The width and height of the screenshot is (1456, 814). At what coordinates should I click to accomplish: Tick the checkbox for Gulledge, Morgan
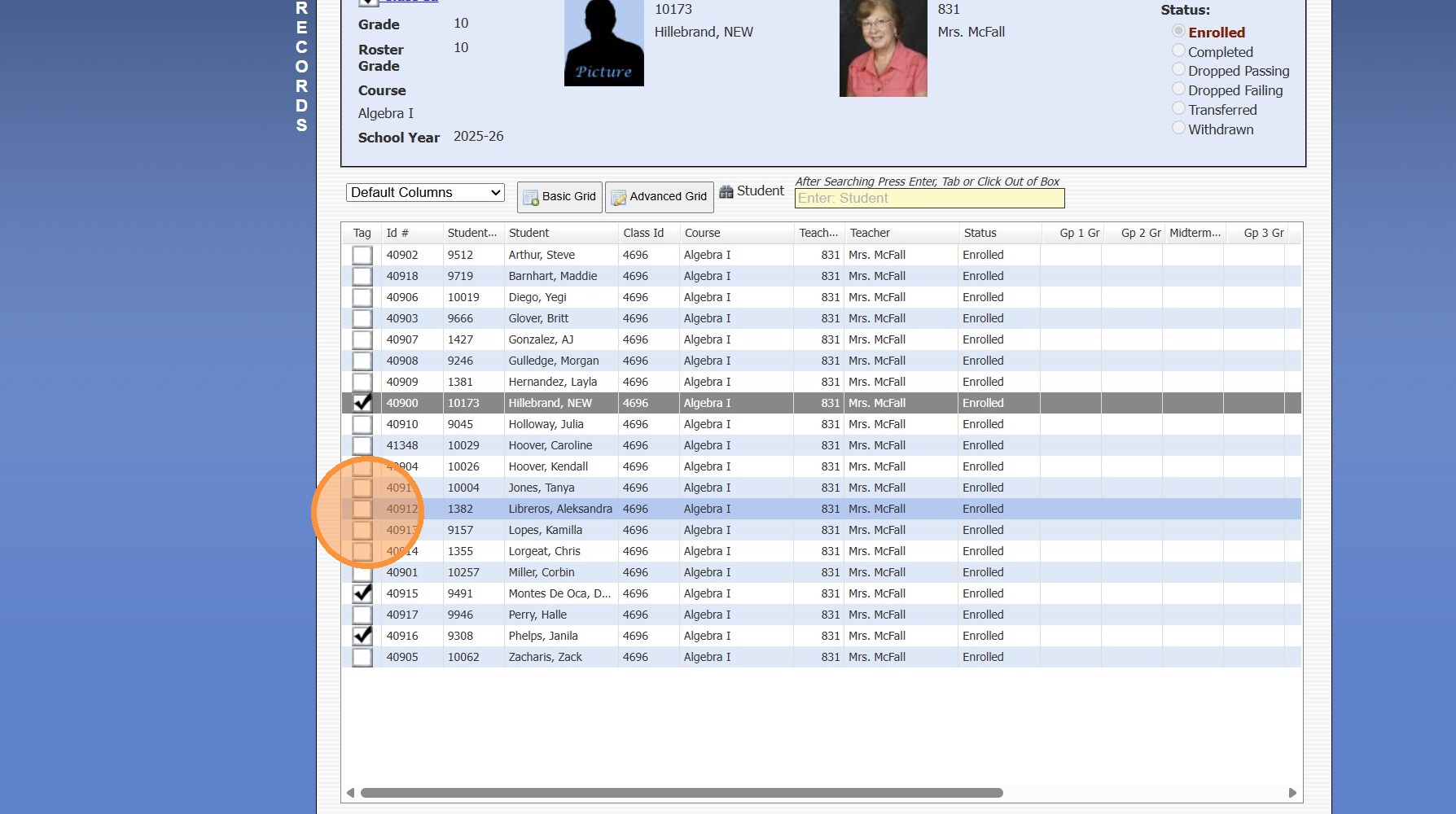362,361
